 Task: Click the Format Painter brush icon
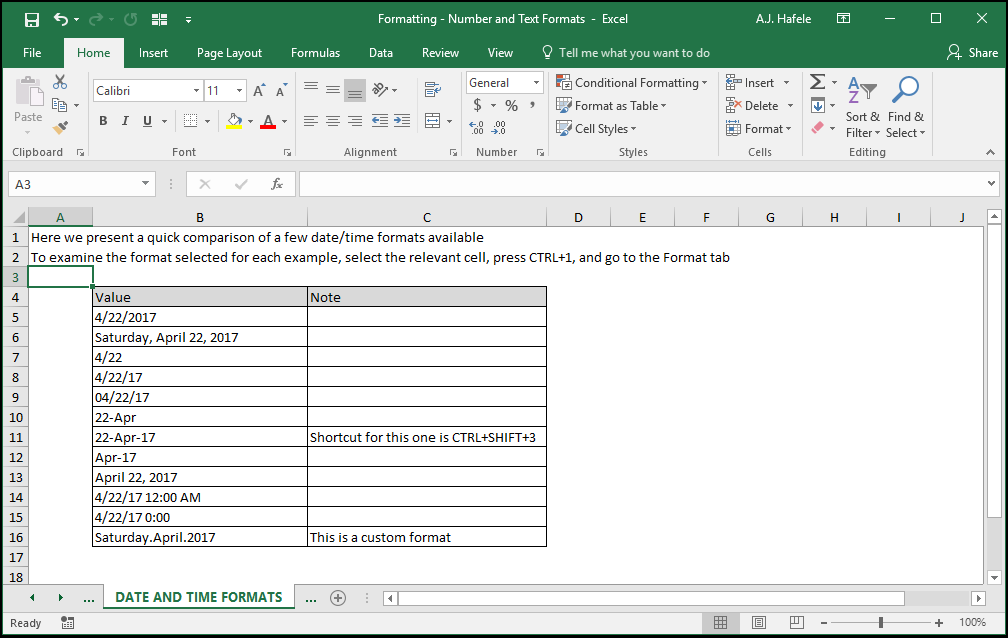[60, 128]
